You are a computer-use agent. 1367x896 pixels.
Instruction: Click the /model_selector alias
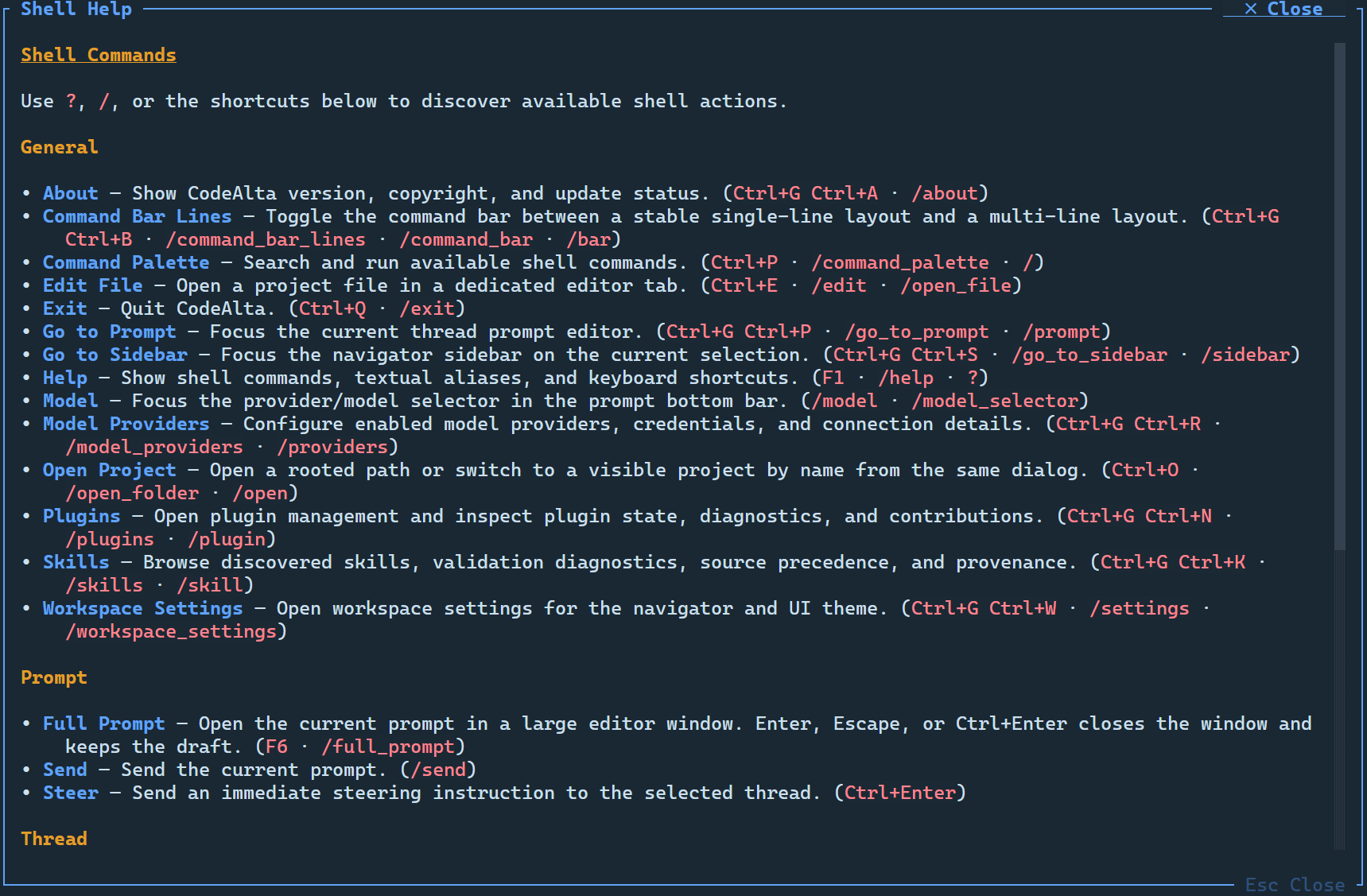click(995, 401)
